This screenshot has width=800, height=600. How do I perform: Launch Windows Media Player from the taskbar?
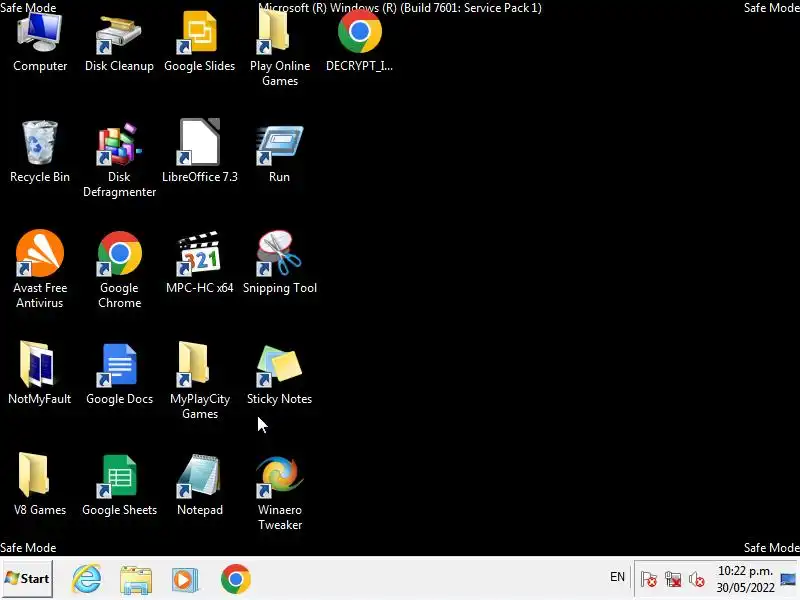[185, 580]
